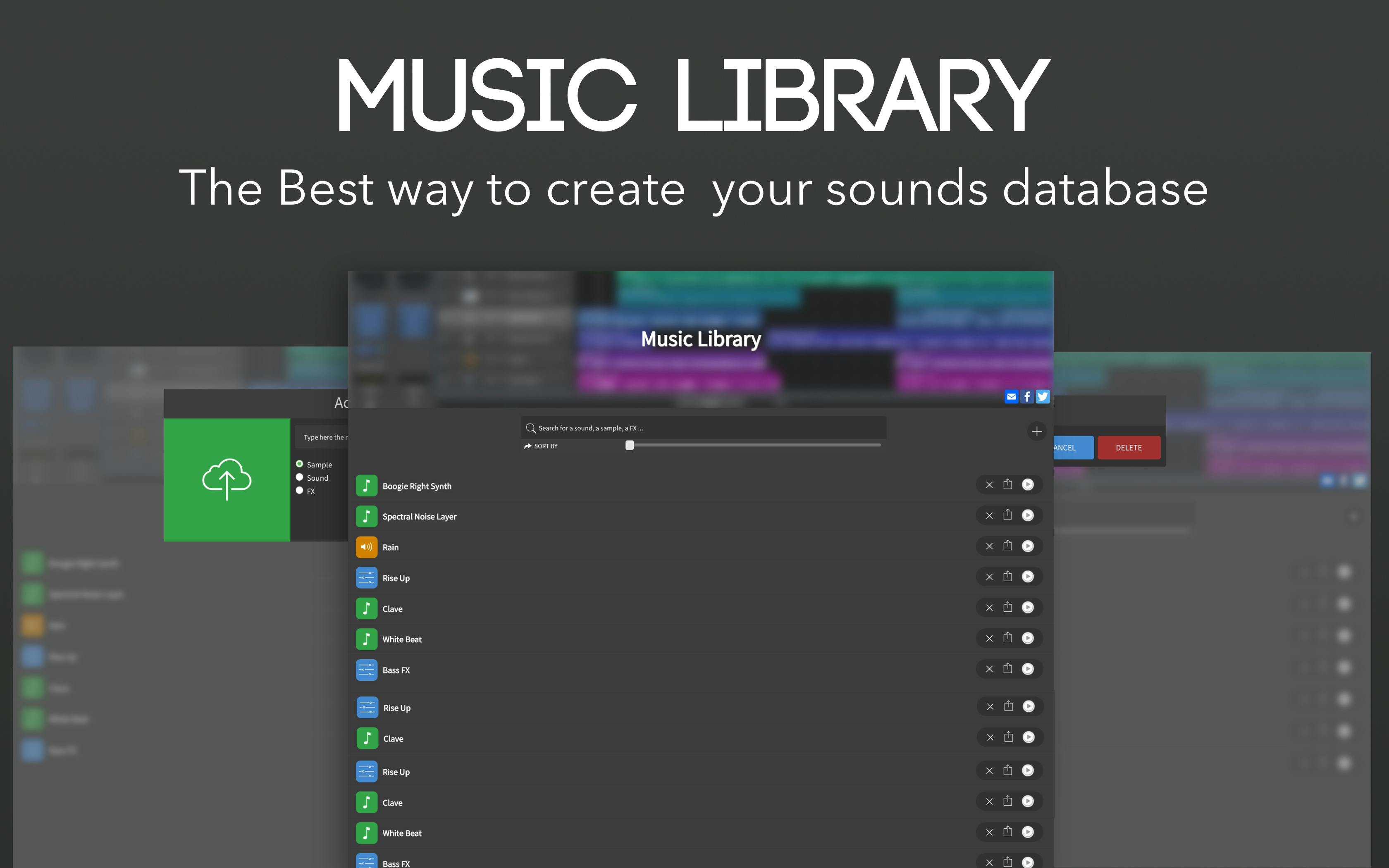Screen dimensions: 1389x868
Task: Click the green cloud upload icon
Action: pyautogui.click(x=227, y=479)
